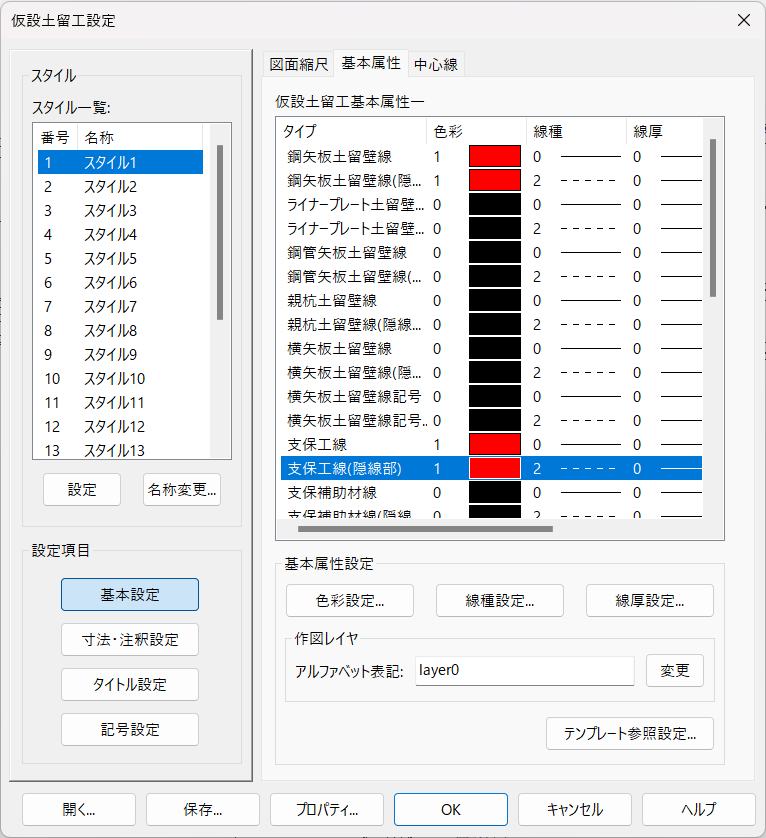Click black swatch of 鋼管矢板土留壁線 row

(495, 252)
